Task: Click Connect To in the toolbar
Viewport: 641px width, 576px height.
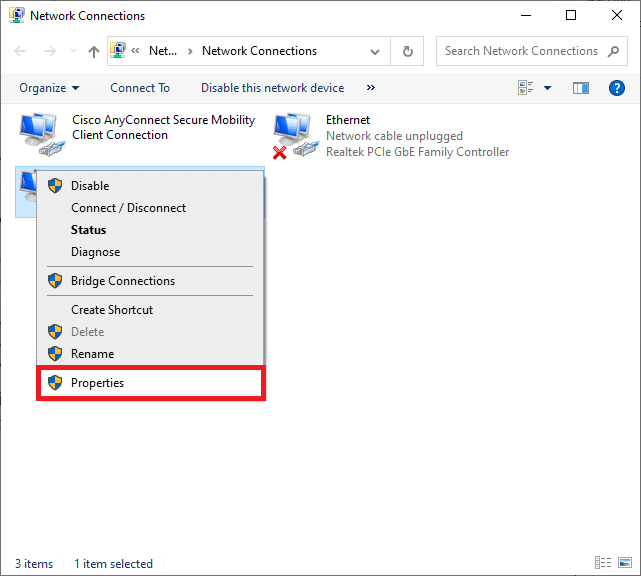Action: pyautogui.click(x=140, y=88)
